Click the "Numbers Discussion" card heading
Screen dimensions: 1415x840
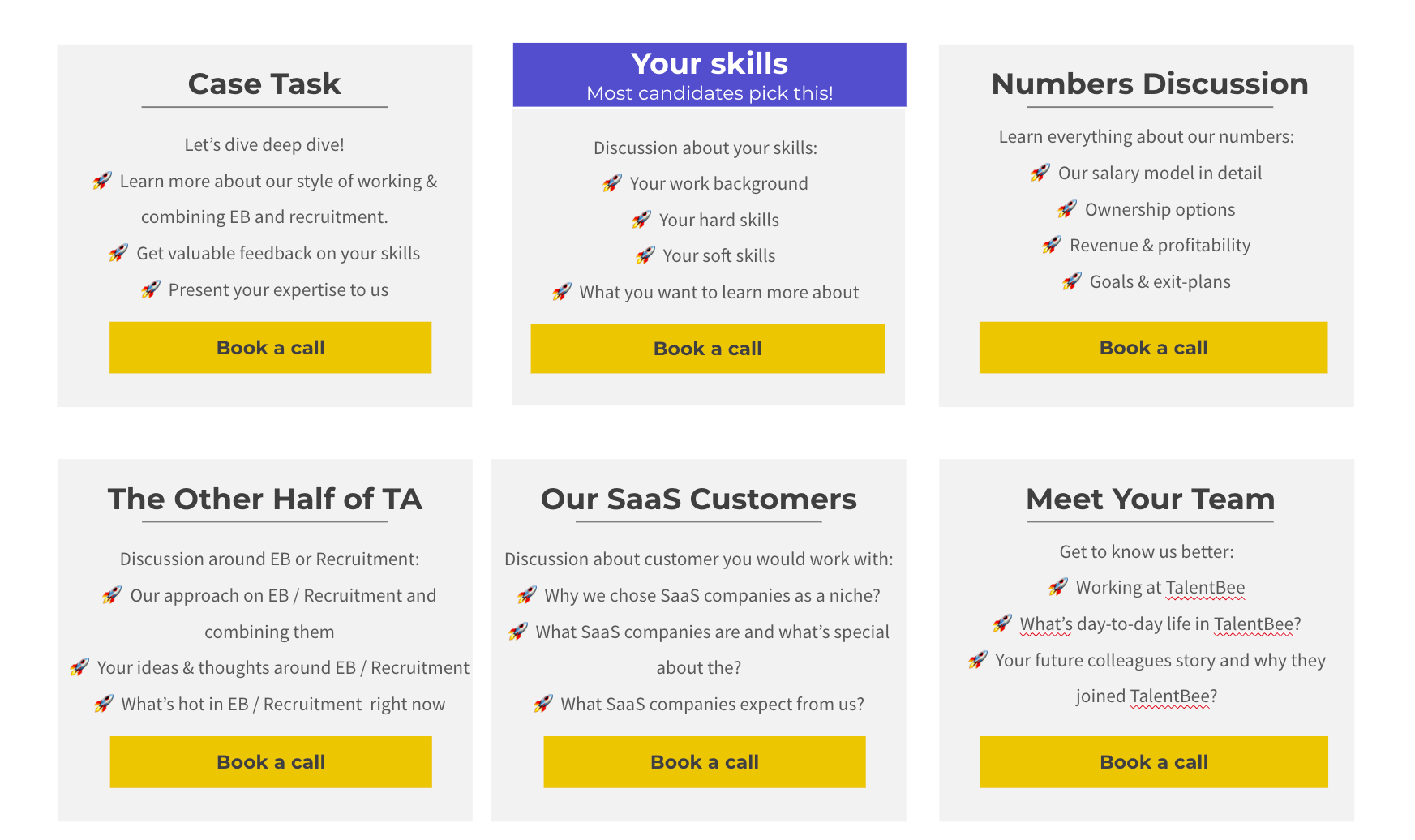tap(1150, 84)
